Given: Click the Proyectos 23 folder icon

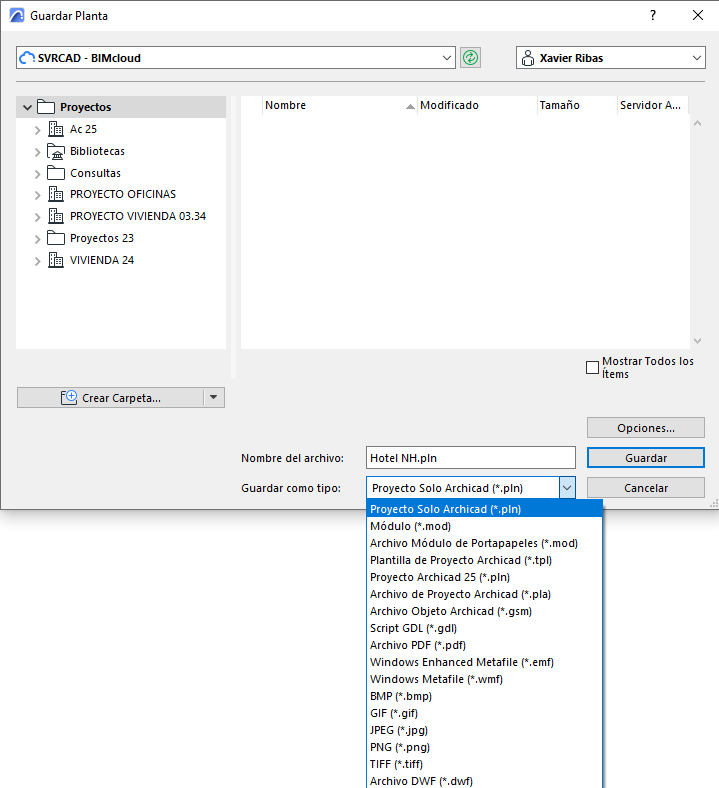Looking at the screenshot, I should [x=56, y=238].
